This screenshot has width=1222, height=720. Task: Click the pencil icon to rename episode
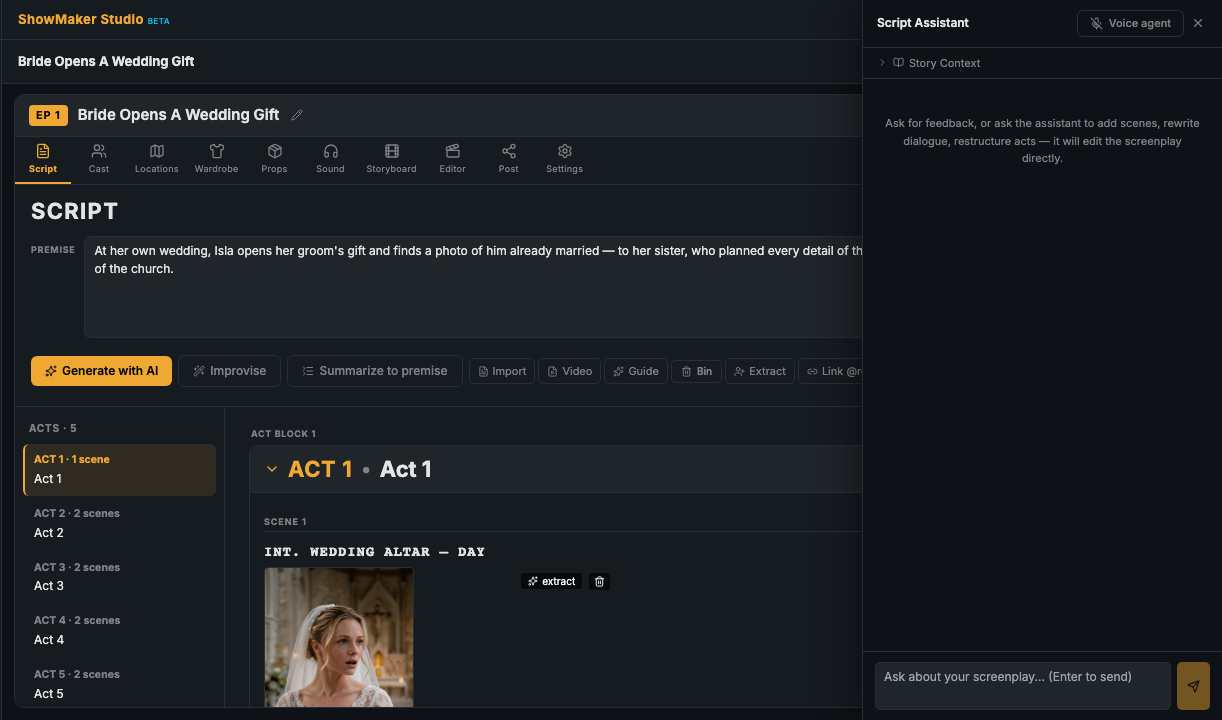pyautogui.click(x=297, y=115)
